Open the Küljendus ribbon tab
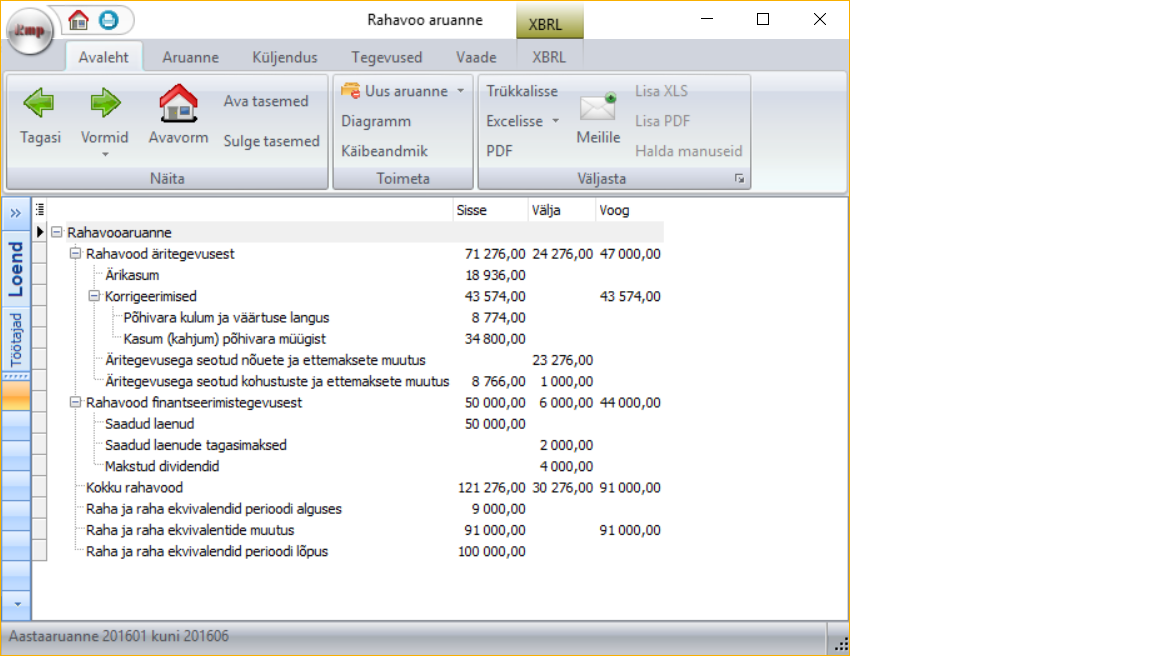This screenshot has height=656, width=1152. [x=285, y=57]
